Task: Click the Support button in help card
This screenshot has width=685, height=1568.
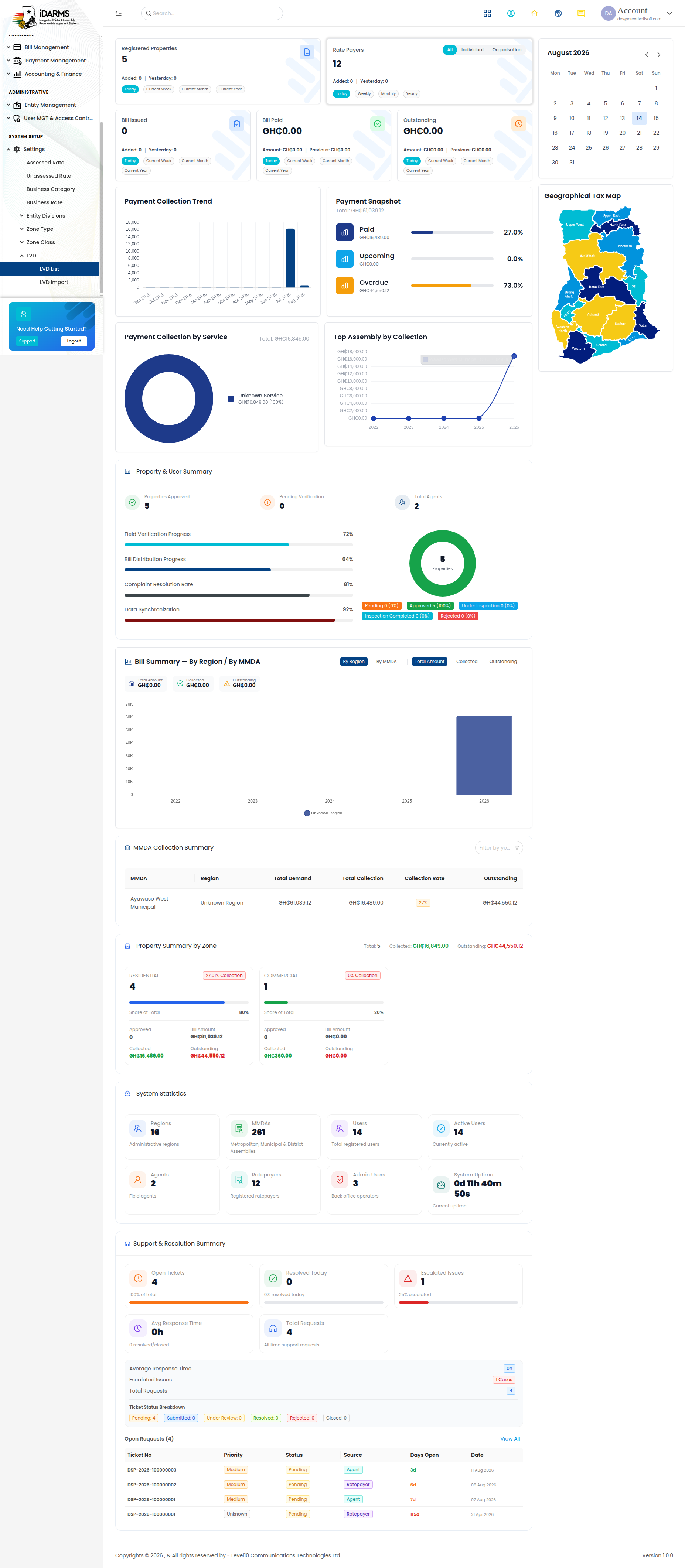Action: tap(27, 341)
